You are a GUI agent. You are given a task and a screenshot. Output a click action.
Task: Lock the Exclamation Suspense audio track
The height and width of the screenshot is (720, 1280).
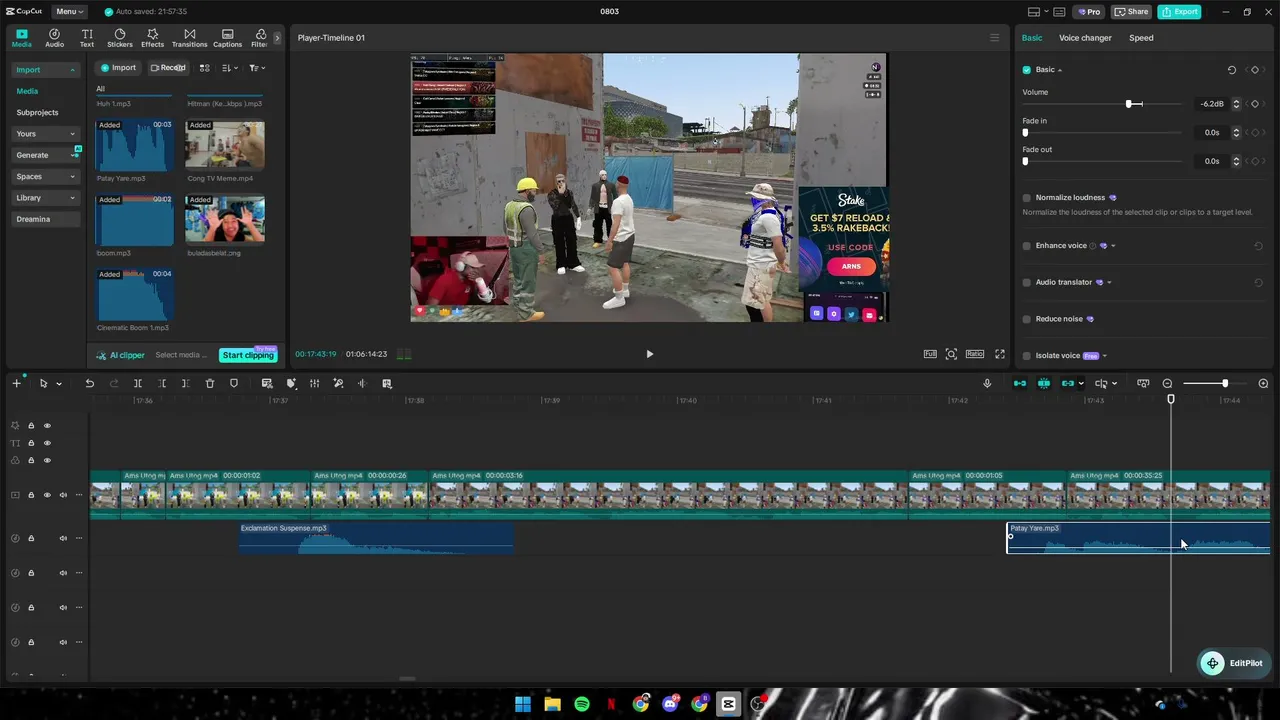[x=31, y=539]
